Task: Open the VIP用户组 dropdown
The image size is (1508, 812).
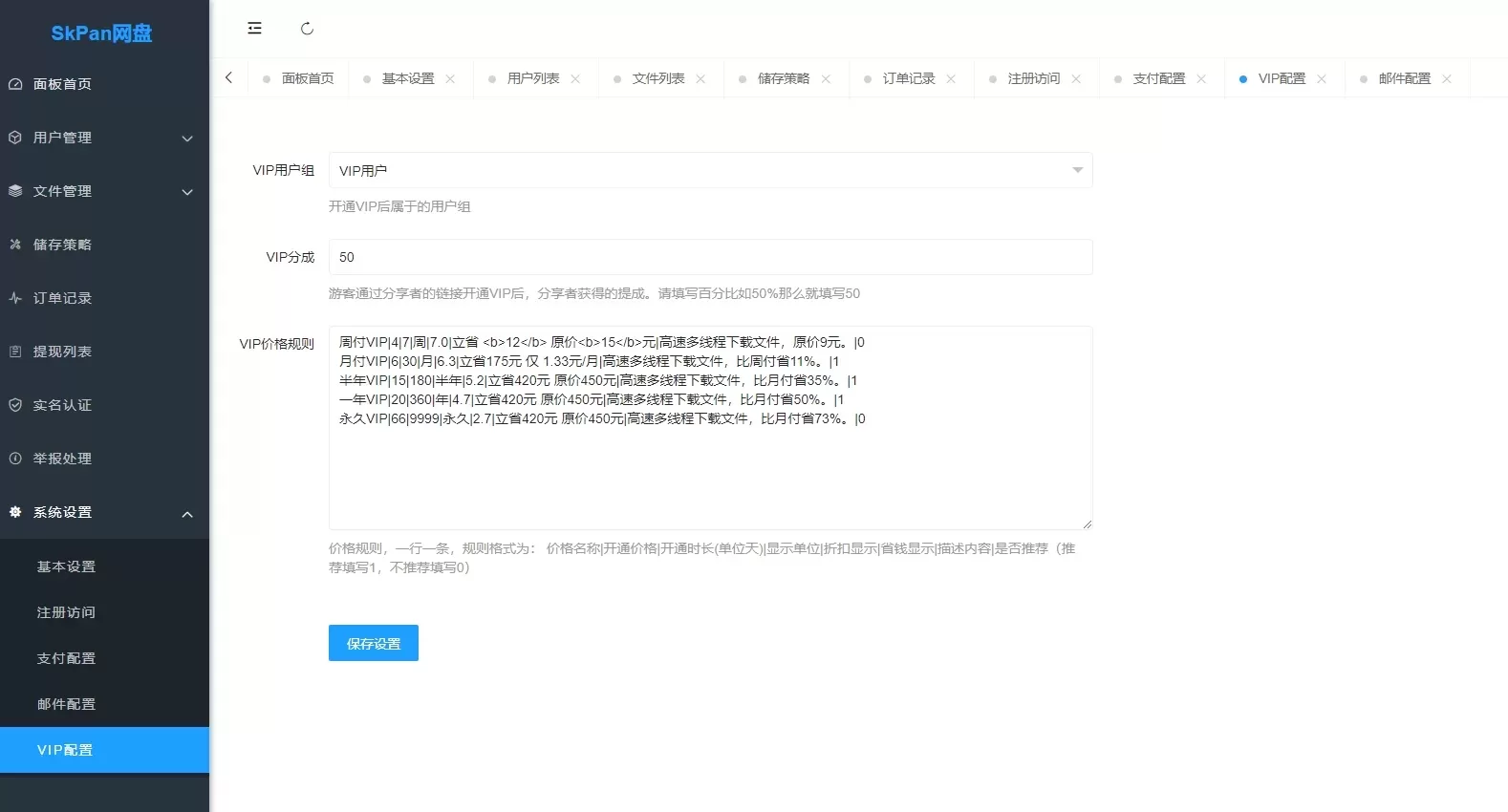Action: [x=710, y=171]
